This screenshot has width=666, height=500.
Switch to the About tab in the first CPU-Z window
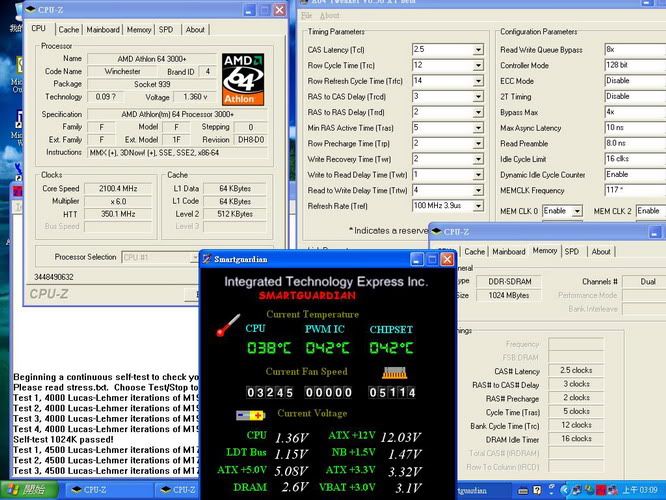[x=195, y=30]
